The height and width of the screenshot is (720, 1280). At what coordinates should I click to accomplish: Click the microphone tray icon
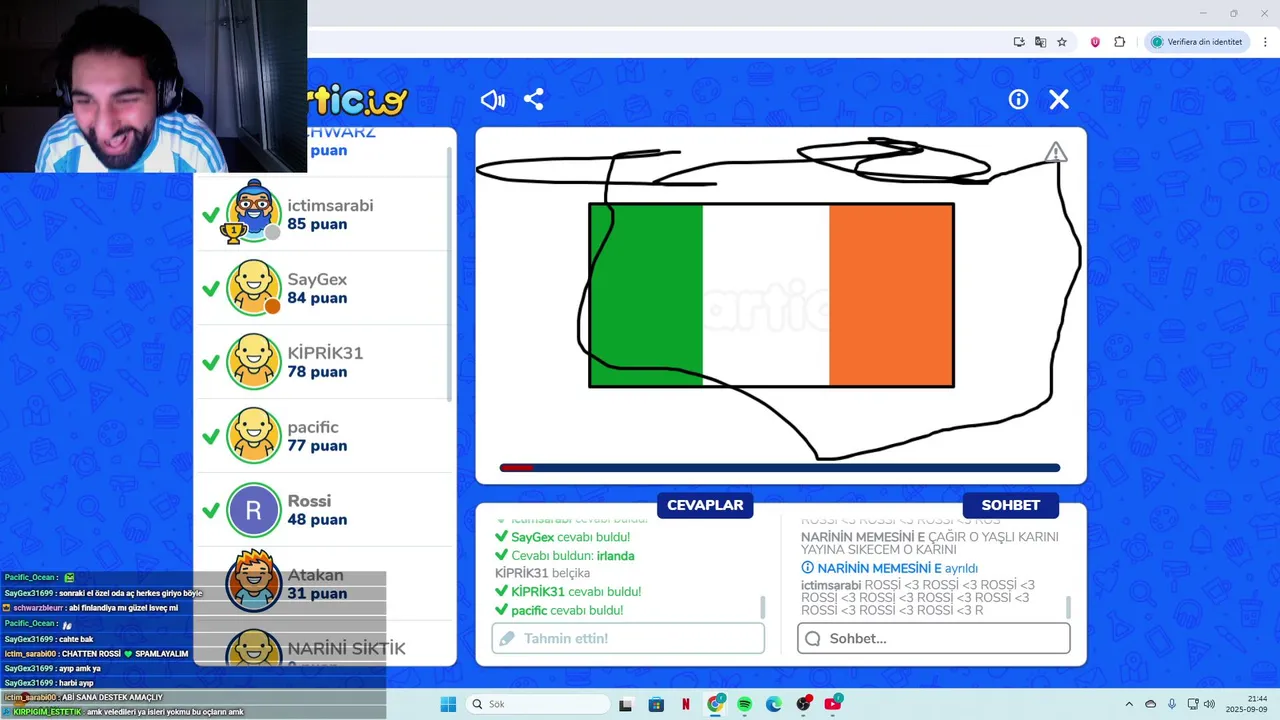point(1172,704)
